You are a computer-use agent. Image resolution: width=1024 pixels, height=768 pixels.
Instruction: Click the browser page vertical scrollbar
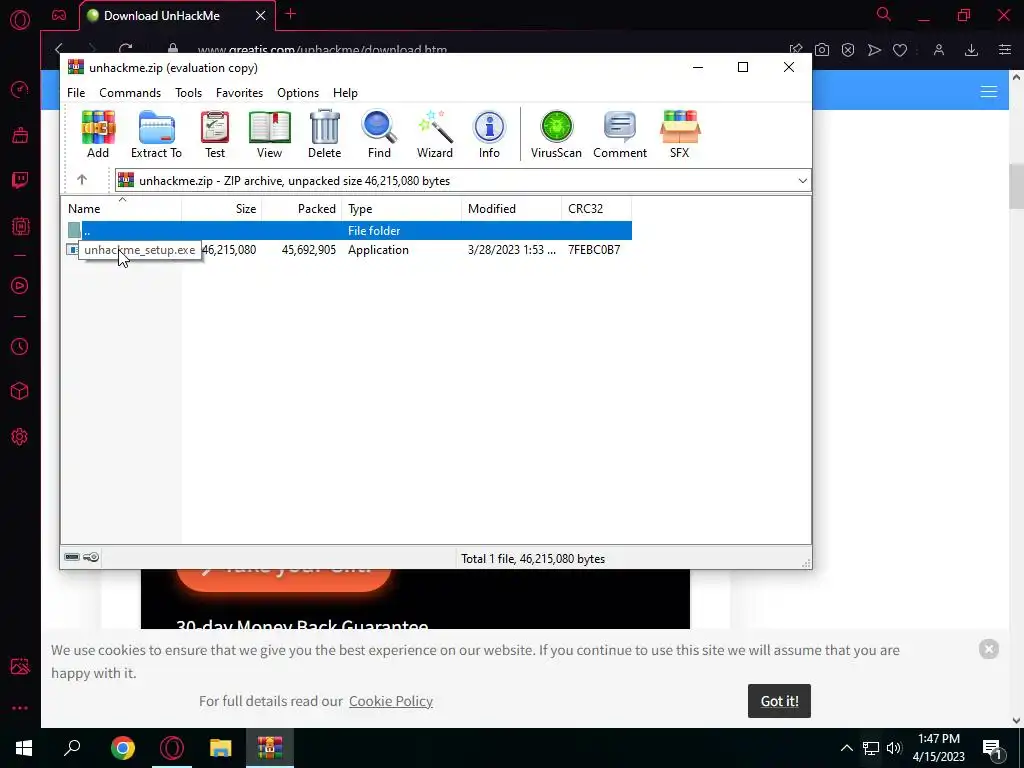[1016, 186]
